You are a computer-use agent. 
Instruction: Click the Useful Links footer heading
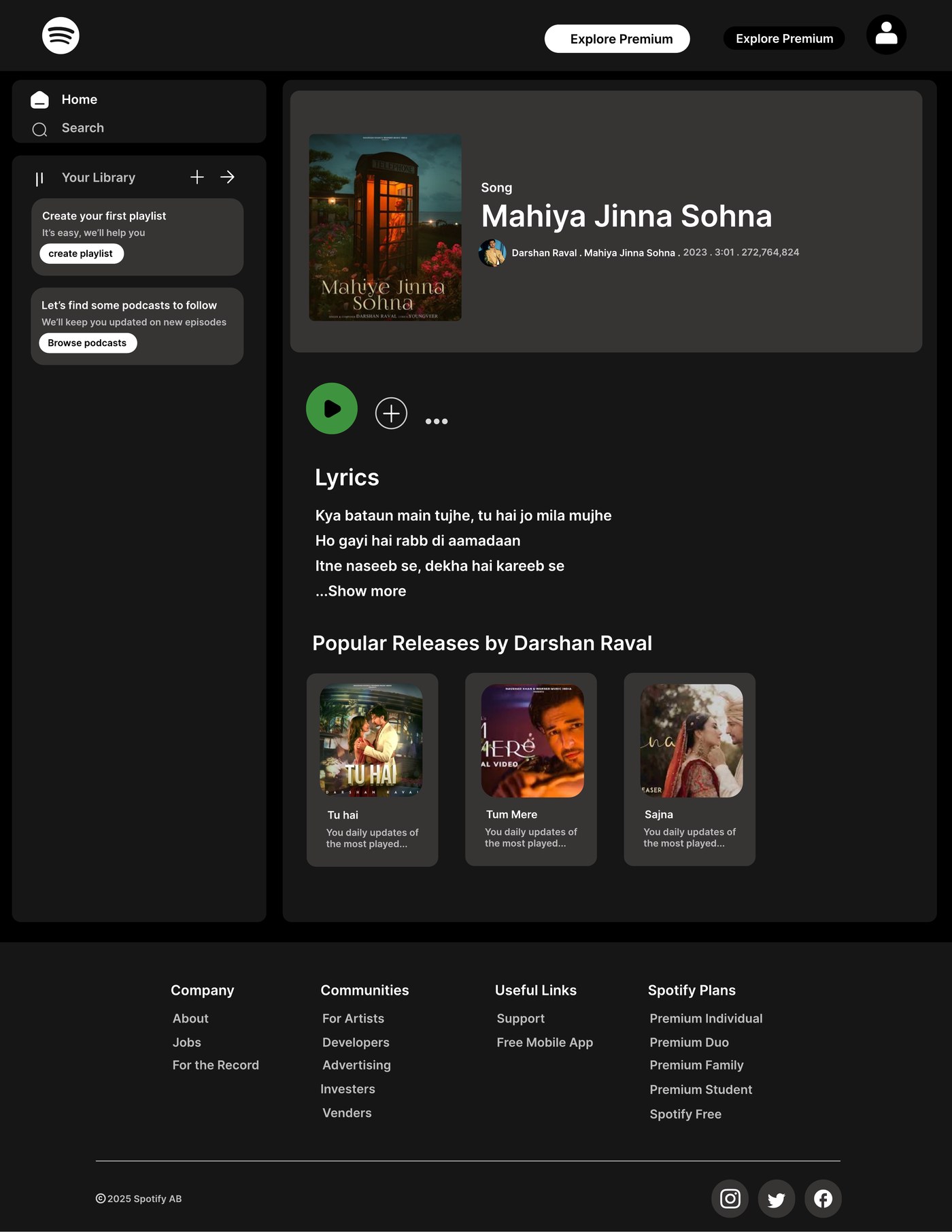pos(536,990)
